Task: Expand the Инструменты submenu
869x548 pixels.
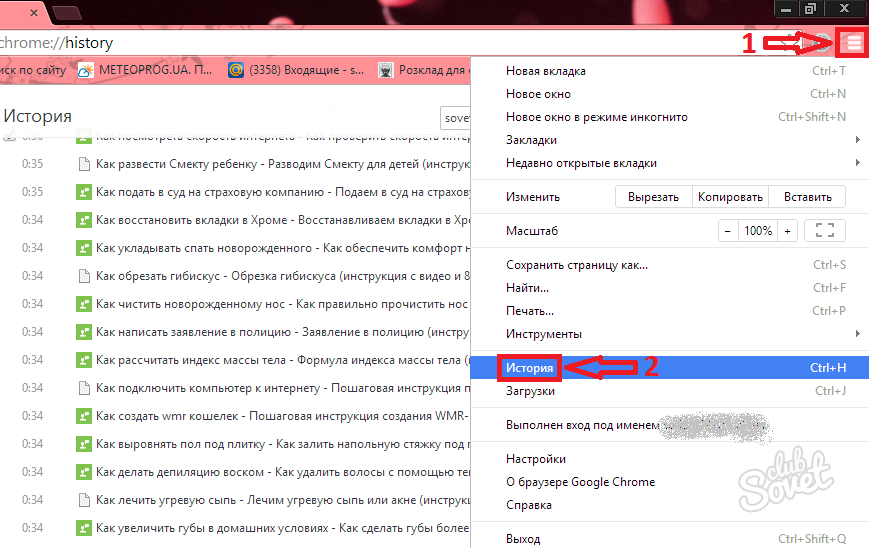Action: click(857, 333)
